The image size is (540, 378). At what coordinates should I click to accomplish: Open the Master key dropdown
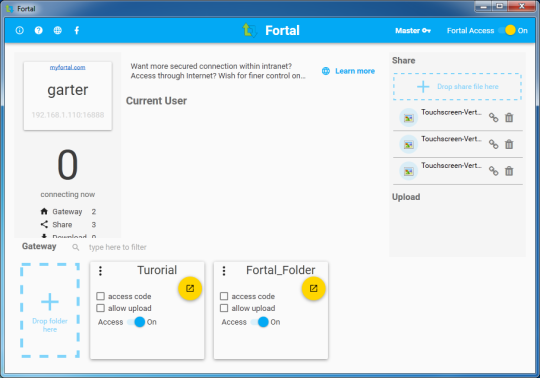pyautogui.click(x=413, y=31)
